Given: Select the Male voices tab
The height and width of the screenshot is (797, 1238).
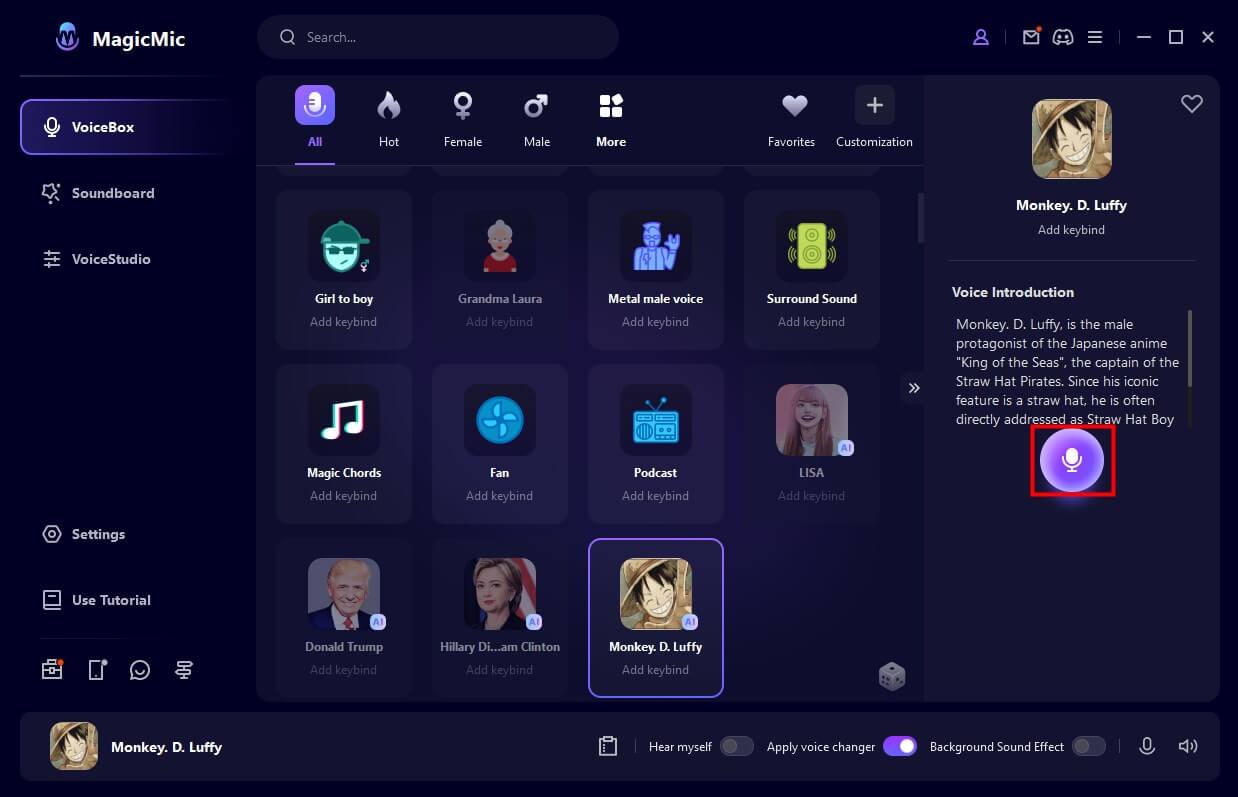Looking at the screenshot, I should coord(537,118).
